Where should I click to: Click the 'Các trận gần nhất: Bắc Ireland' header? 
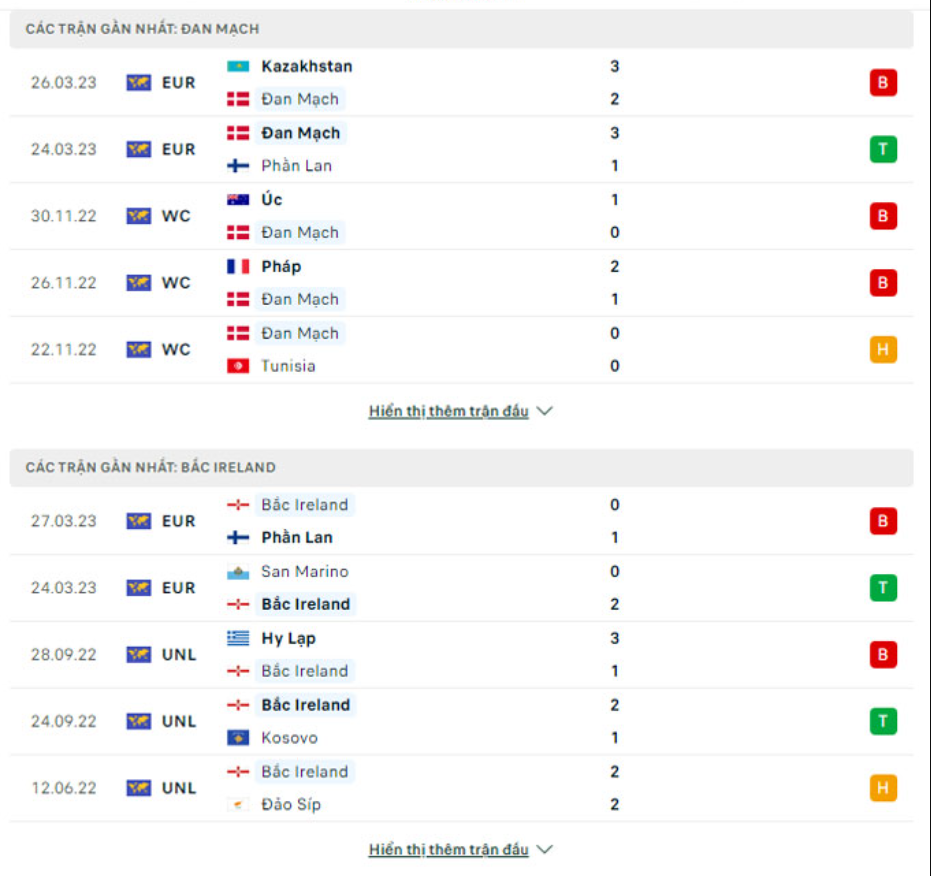point(151,468)
